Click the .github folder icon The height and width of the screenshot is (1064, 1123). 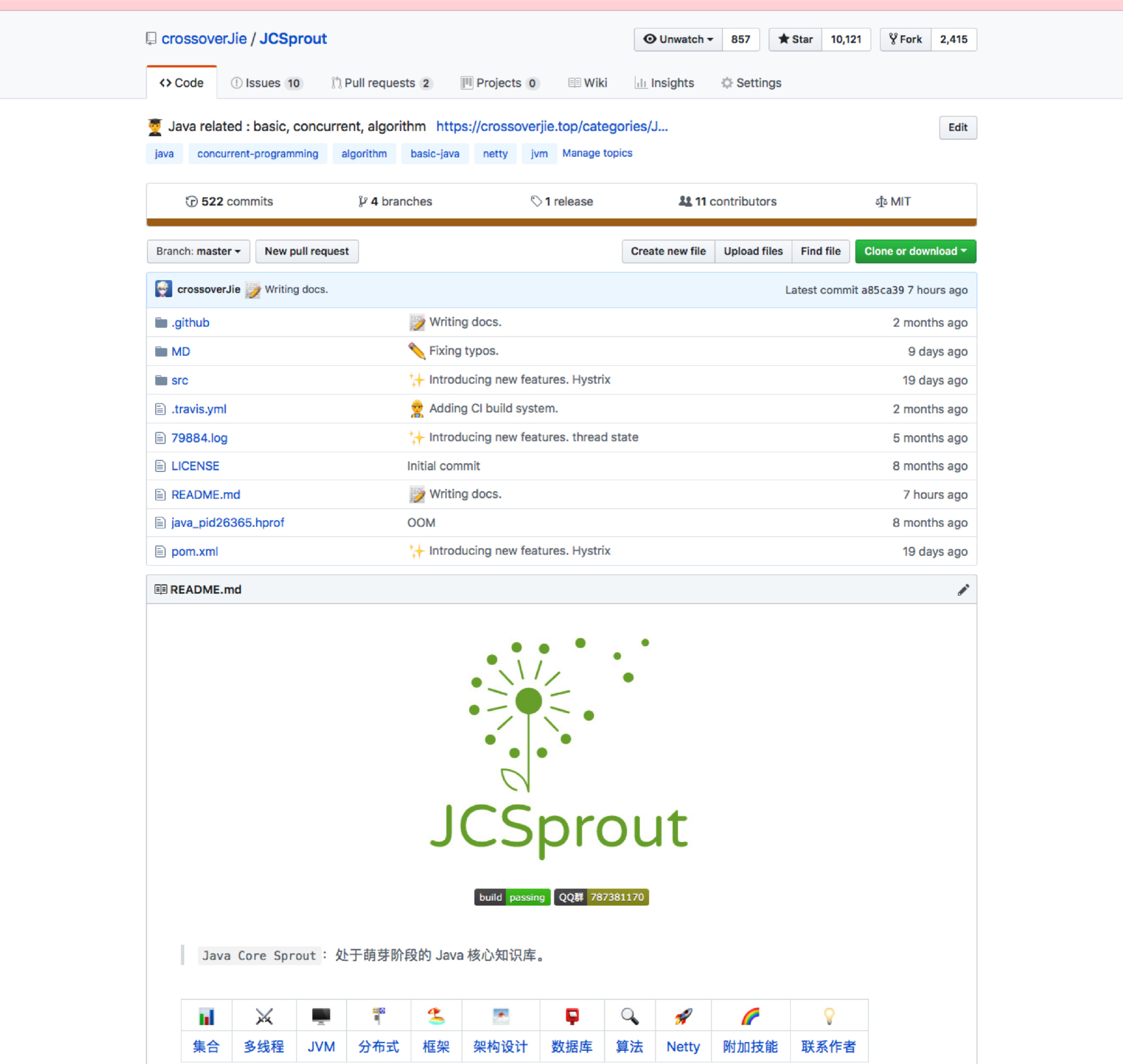click(x=161, y=323)
